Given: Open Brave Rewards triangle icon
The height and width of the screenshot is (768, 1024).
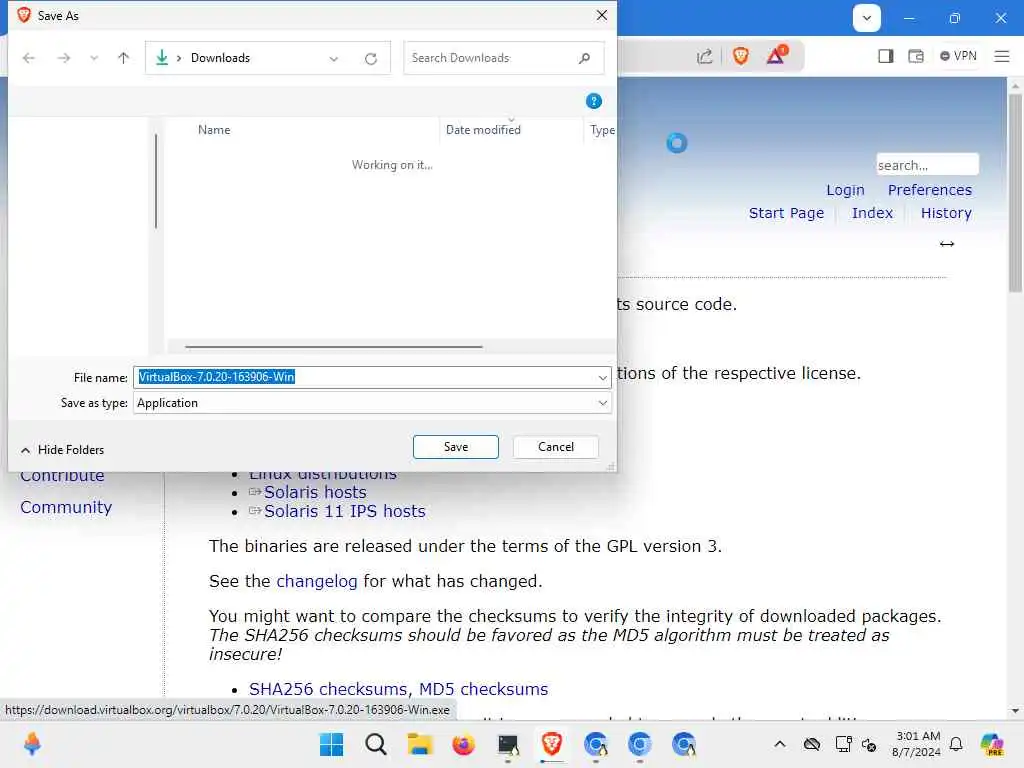Looking at the screenshot, I should 776,55.
